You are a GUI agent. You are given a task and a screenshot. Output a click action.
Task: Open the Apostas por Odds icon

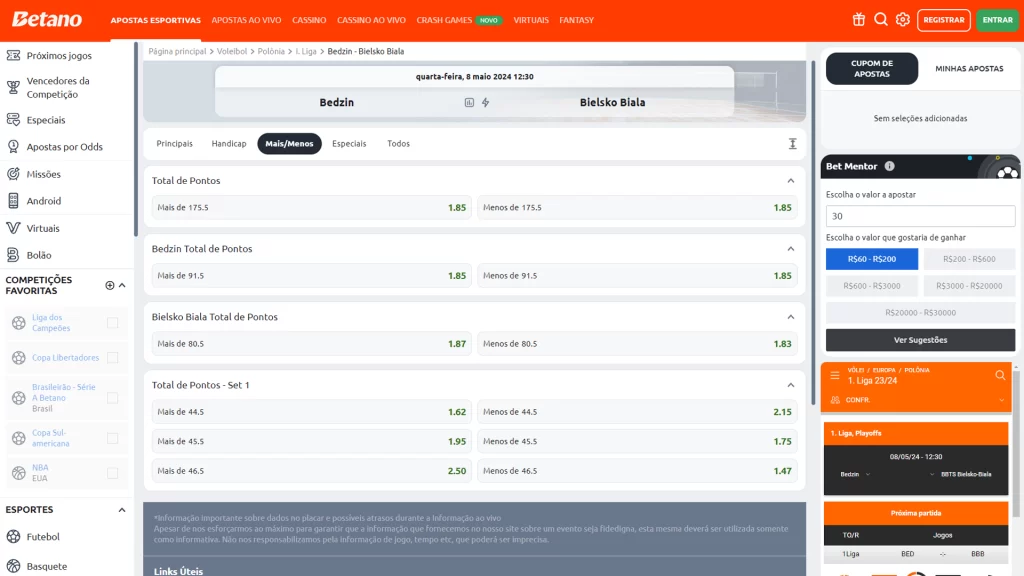tap(13, 146)
